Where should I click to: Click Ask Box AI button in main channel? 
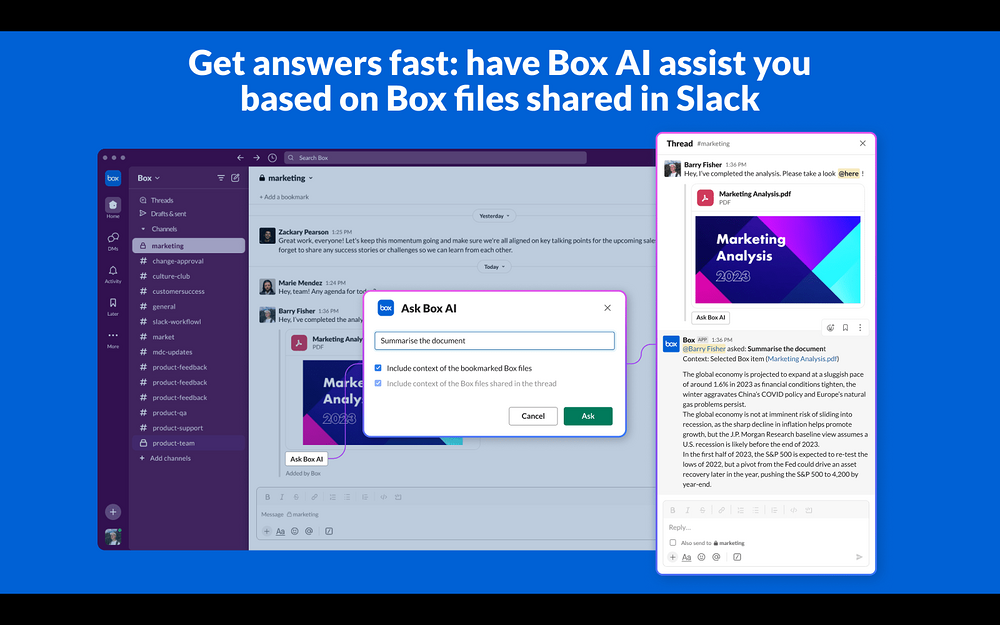[307, 459]
